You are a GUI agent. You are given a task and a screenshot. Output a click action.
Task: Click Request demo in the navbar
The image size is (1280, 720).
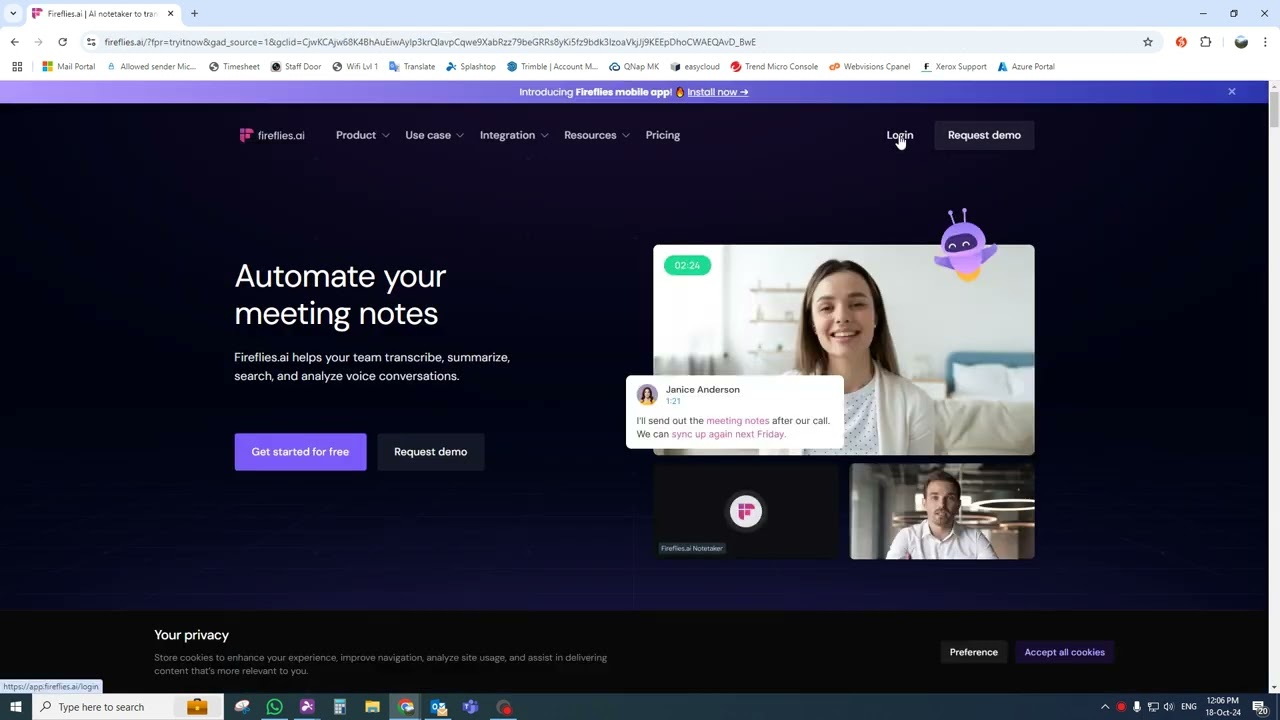[x=984, y=135]
